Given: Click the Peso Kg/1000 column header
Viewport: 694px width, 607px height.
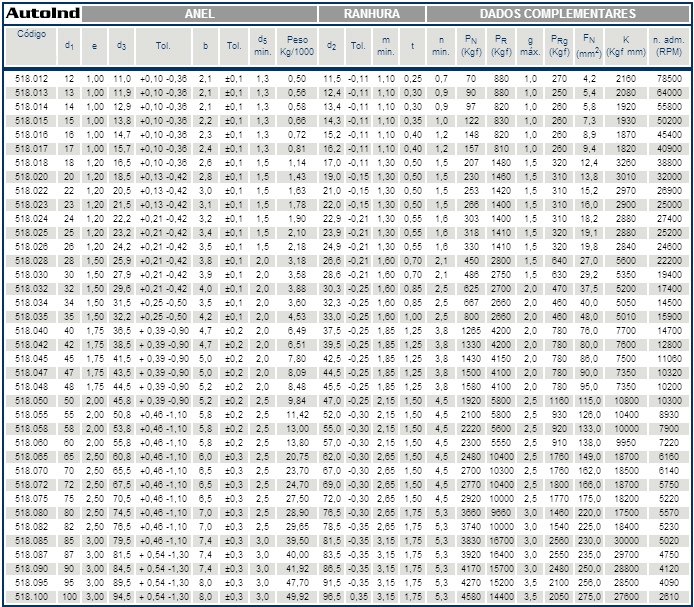Looking at the screenshot, I should 296,45.
